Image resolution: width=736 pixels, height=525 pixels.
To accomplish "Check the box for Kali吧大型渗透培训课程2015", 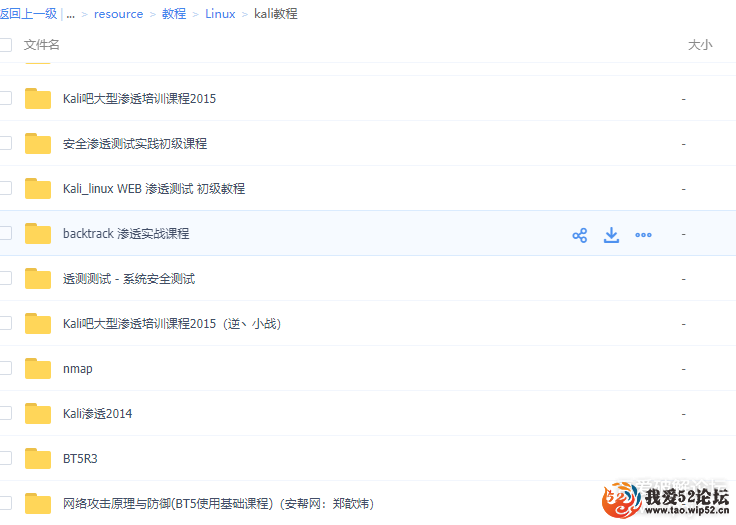I will (5, 98).
